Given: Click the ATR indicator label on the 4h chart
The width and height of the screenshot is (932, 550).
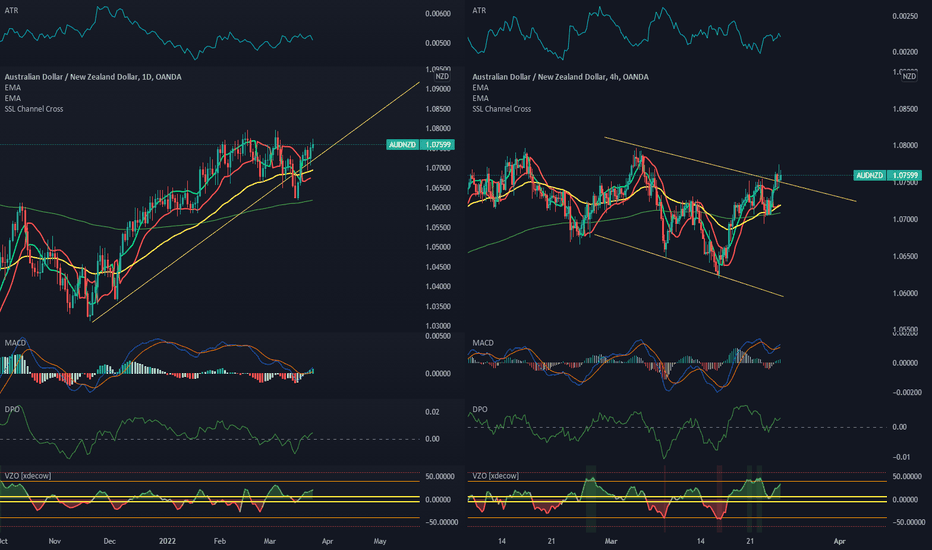Looking at the screenshot, I should tap(479, 10).
